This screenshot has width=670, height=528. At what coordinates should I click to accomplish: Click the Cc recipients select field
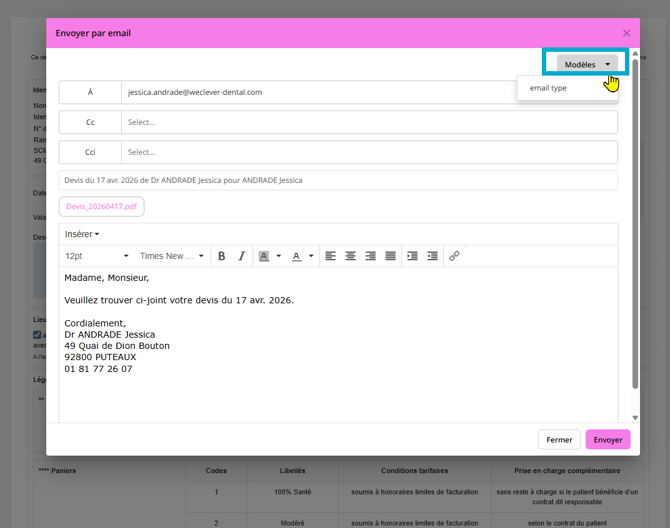pos(368,122)
